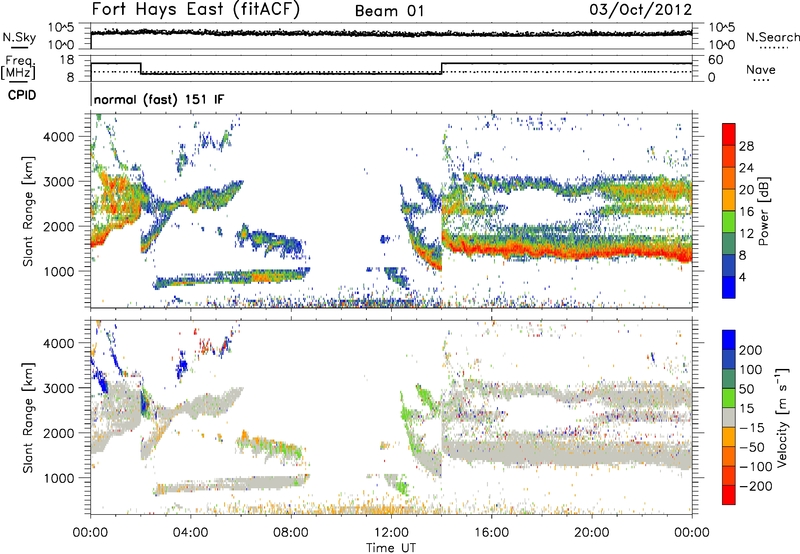Click the 'normal (fast) 151 IF' text
Screen dimensions: 800x554
(x=159, y=99)
